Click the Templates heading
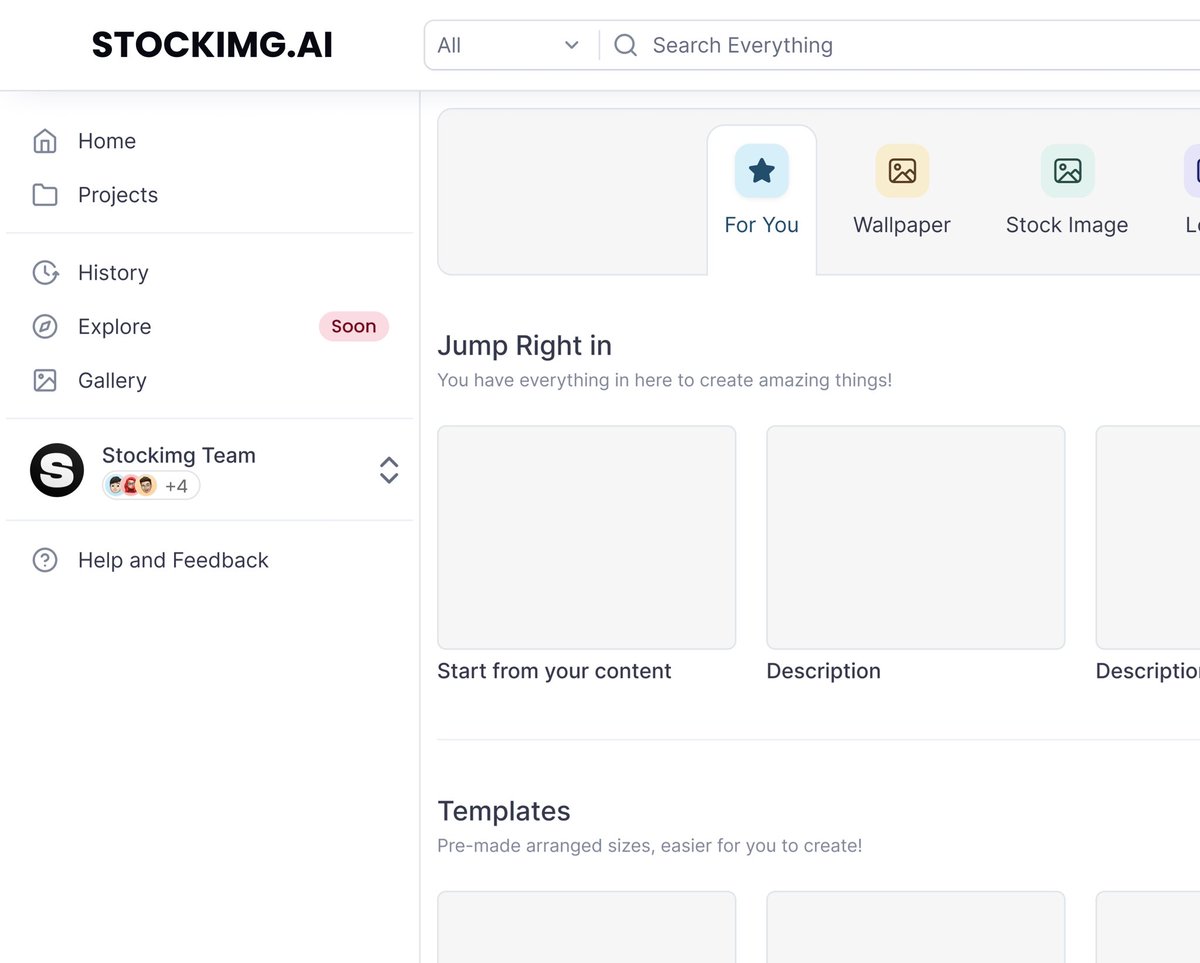This screenshot has width=1200, height=963. (x=504, y=811)
